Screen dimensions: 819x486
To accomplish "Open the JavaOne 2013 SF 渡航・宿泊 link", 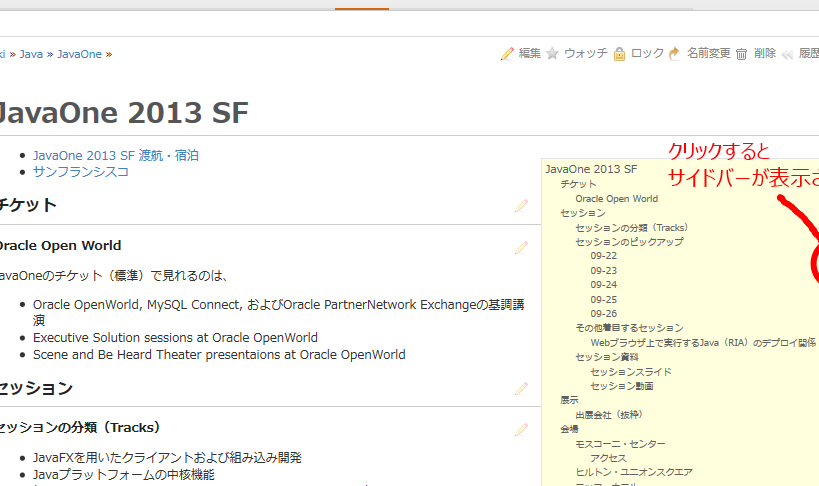I will pyautogui.click(x=115, y=156).
